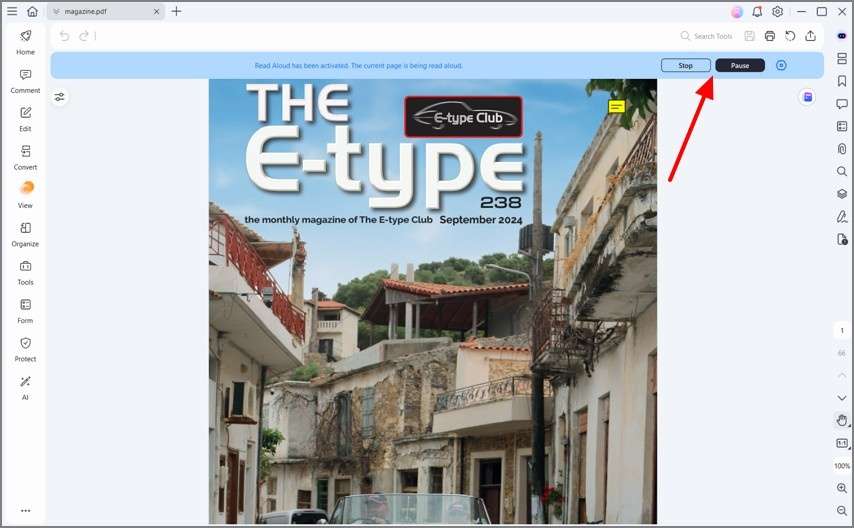Click the 100% zoom level field
Image resolution: width=854 pixels, height=528 pixels.
click(x=842, y=466)
